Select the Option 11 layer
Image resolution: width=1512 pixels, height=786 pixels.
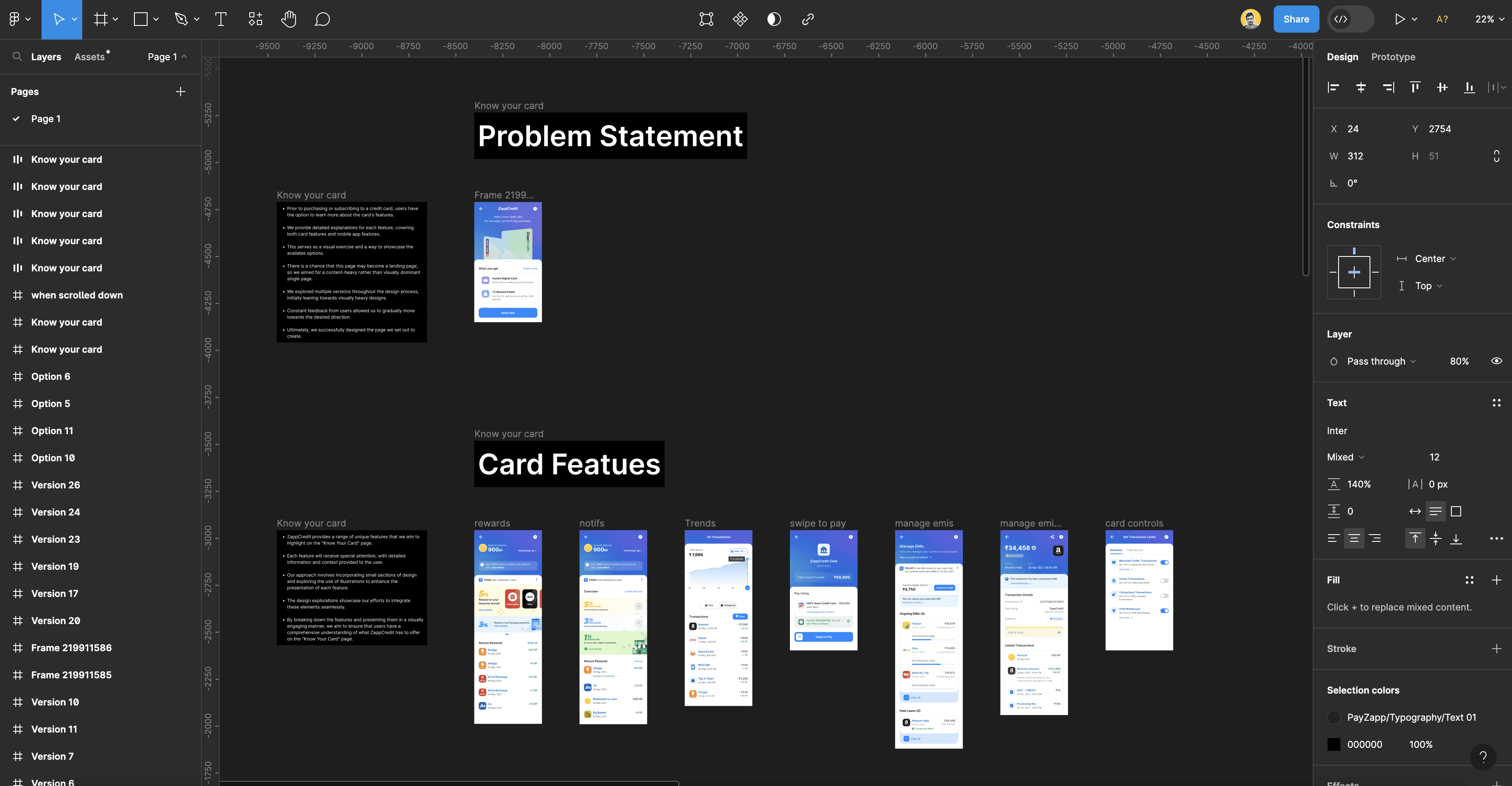pyautogui.click(x=52, y=431)
